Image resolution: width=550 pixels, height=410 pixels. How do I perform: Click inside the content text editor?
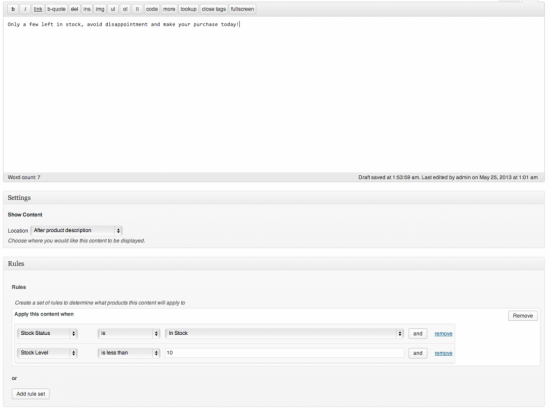pos(274,95)
